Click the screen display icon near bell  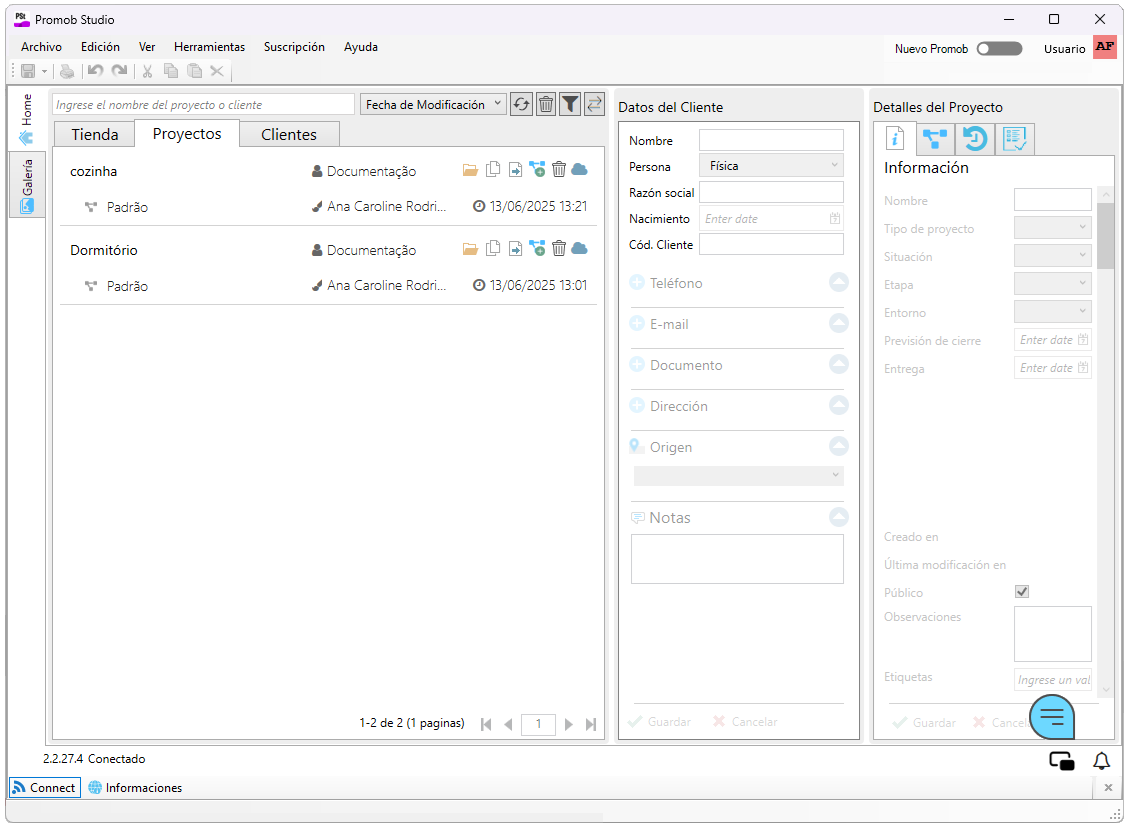click(x=1062, y=761)
